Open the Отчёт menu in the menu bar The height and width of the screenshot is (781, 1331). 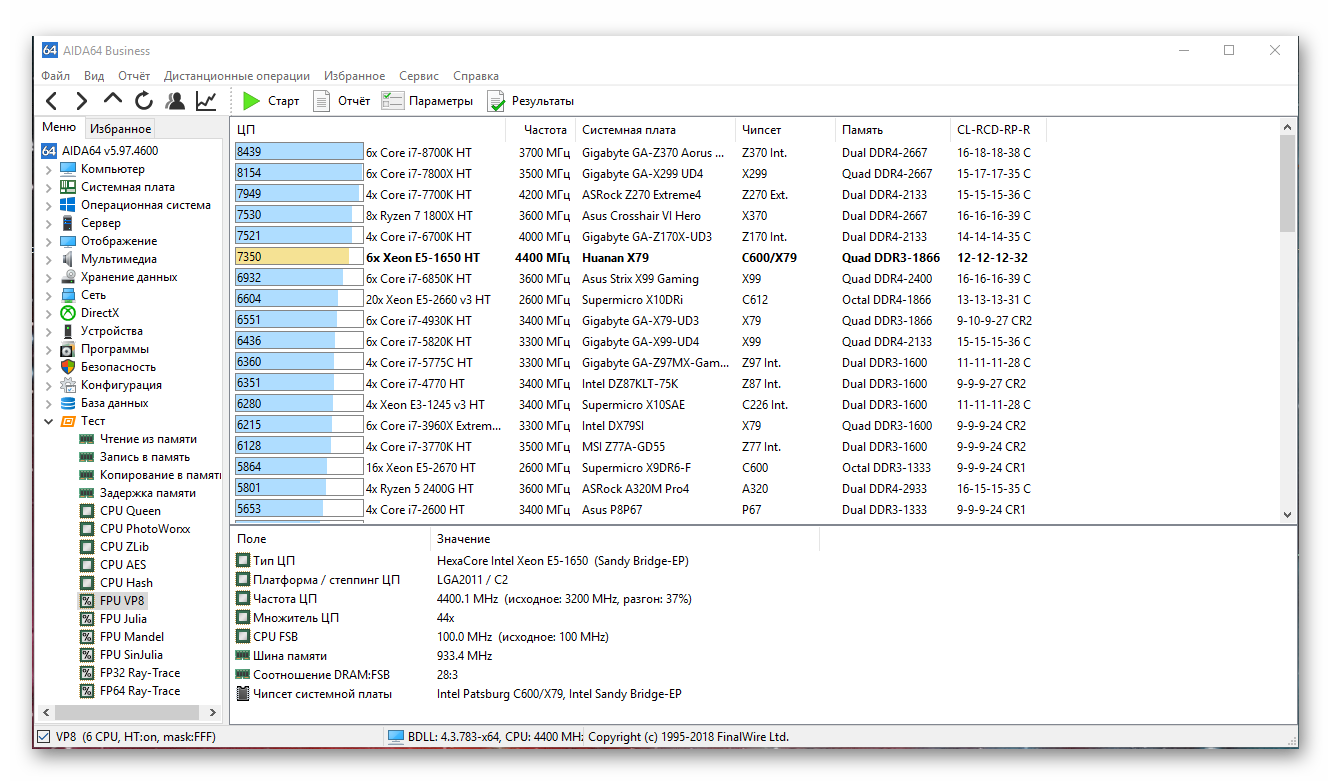point(134,76)
